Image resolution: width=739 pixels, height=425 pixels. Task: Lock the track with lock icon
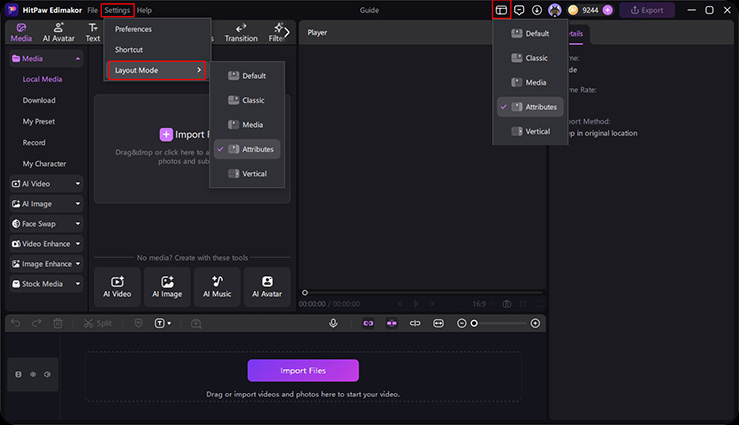(18, 374)
